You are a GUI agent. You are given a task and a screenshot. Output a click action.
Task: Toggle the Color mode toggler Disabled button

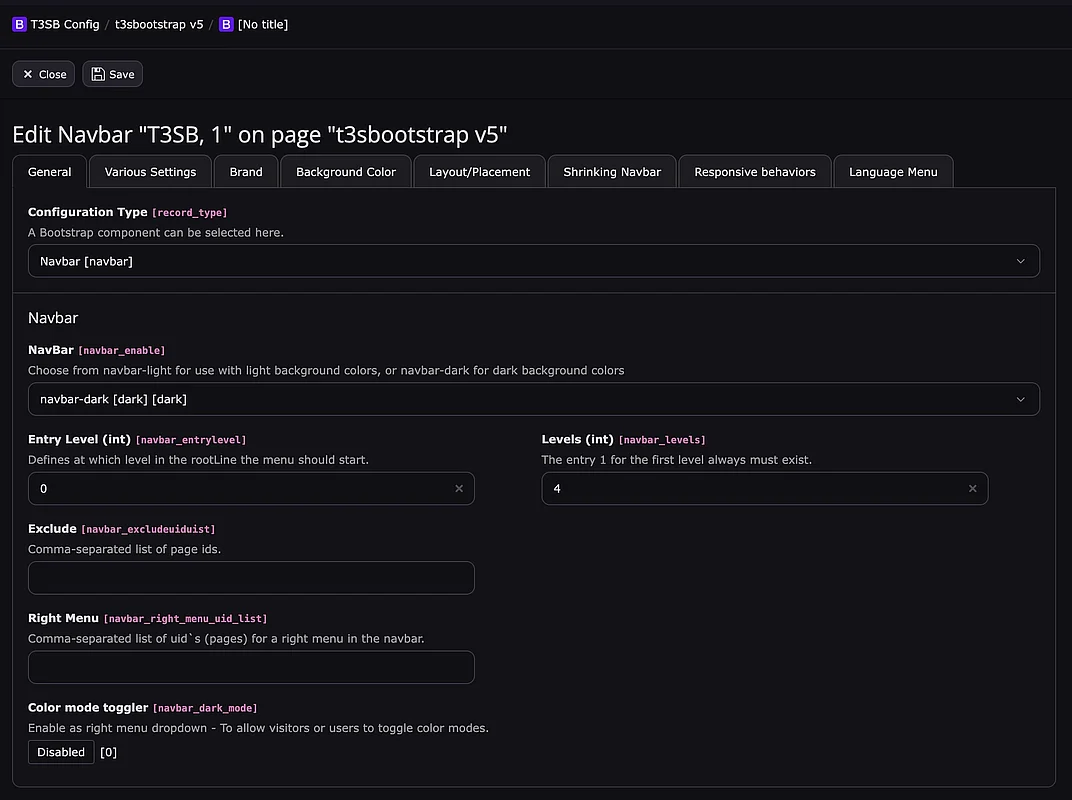(61, 752)
